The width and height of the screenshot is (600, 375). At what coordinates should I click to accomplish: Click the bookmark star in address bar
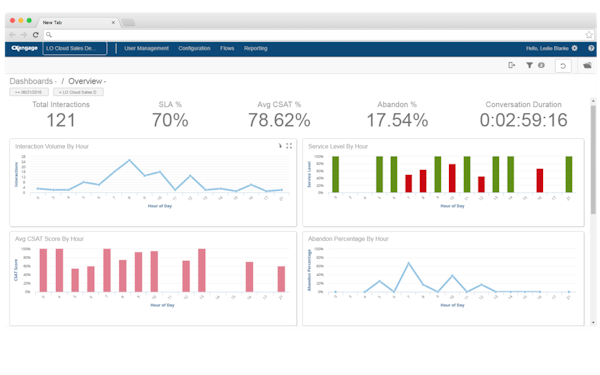(x=589, y=35)
